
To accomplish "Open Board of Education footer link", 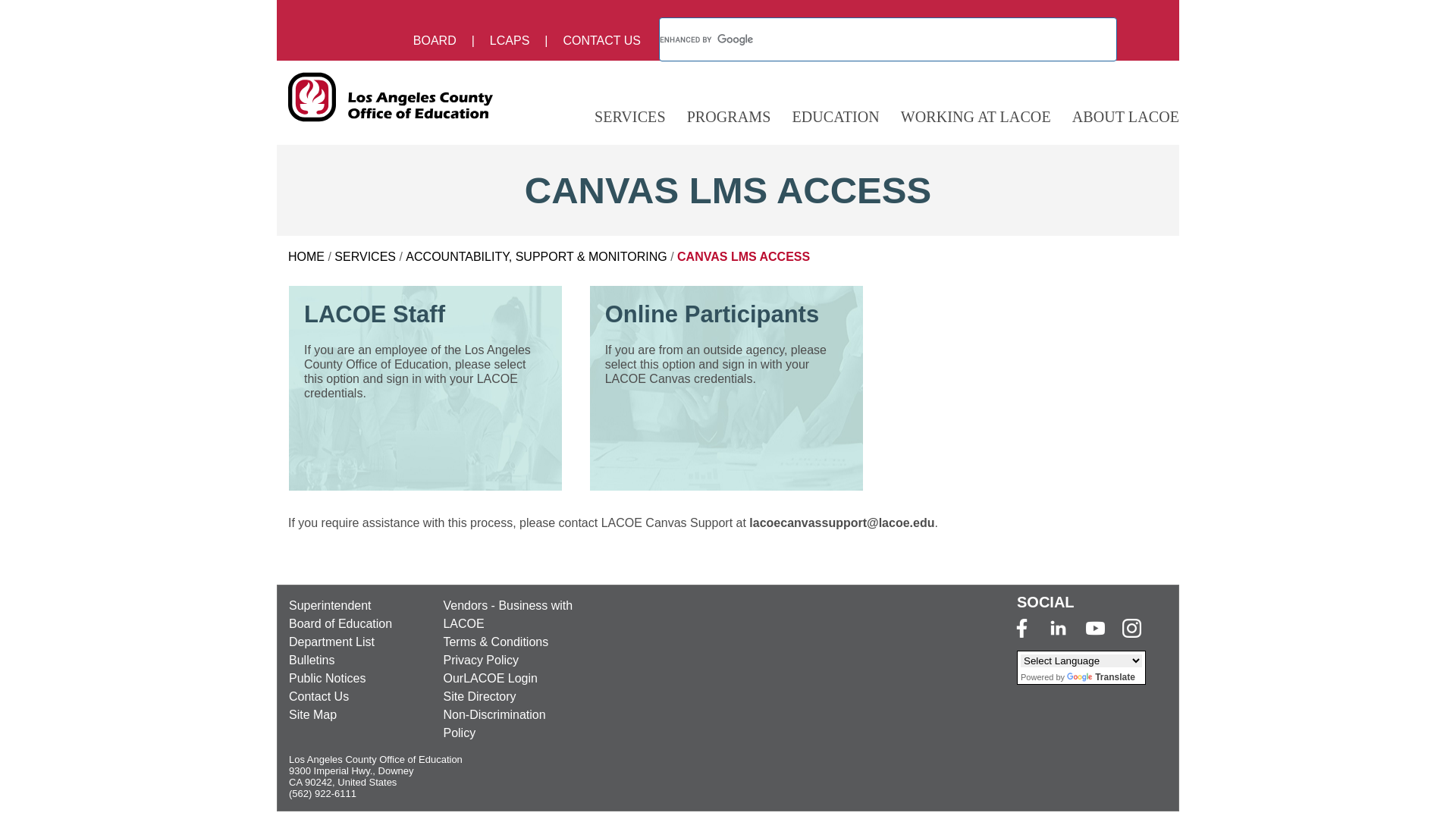I will click(340, 623).
